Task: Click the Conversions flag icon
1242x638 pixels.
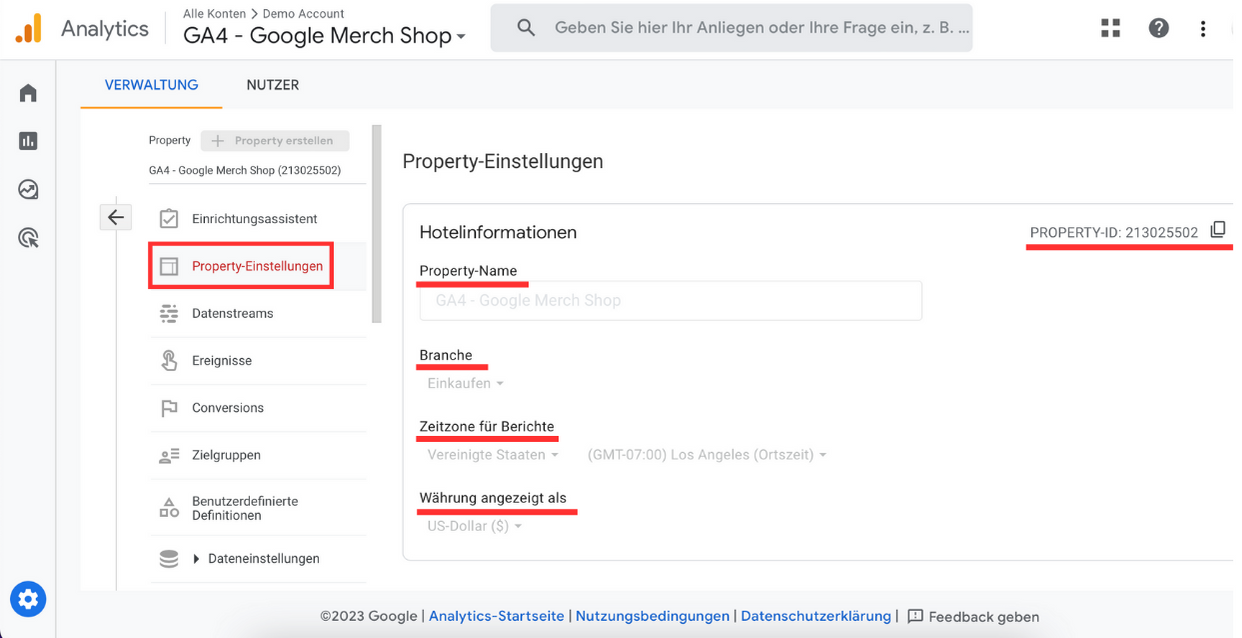Action: tap(169, 408)
